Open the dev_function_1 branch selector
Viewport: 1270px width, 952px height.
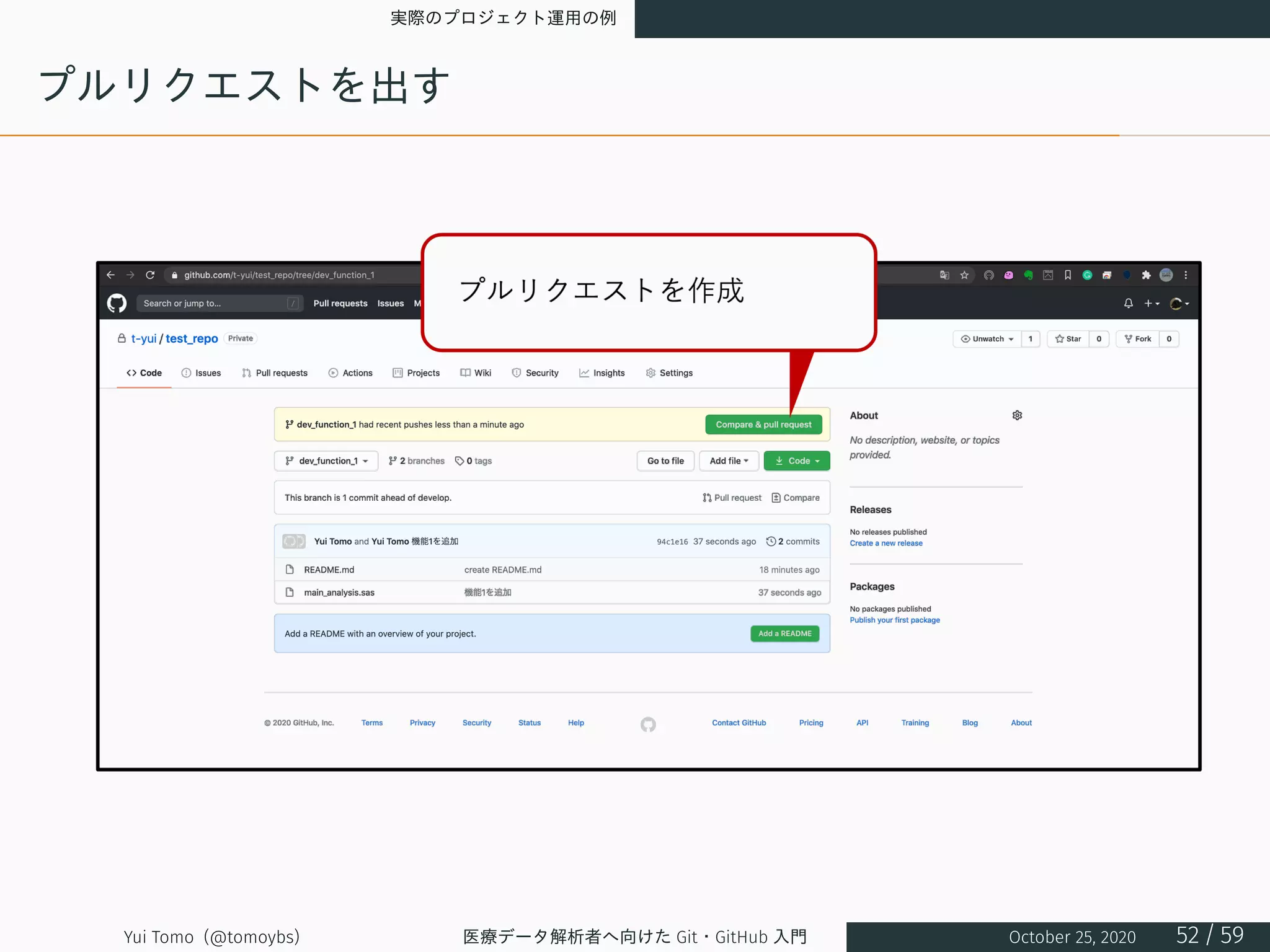coord(326,461)
